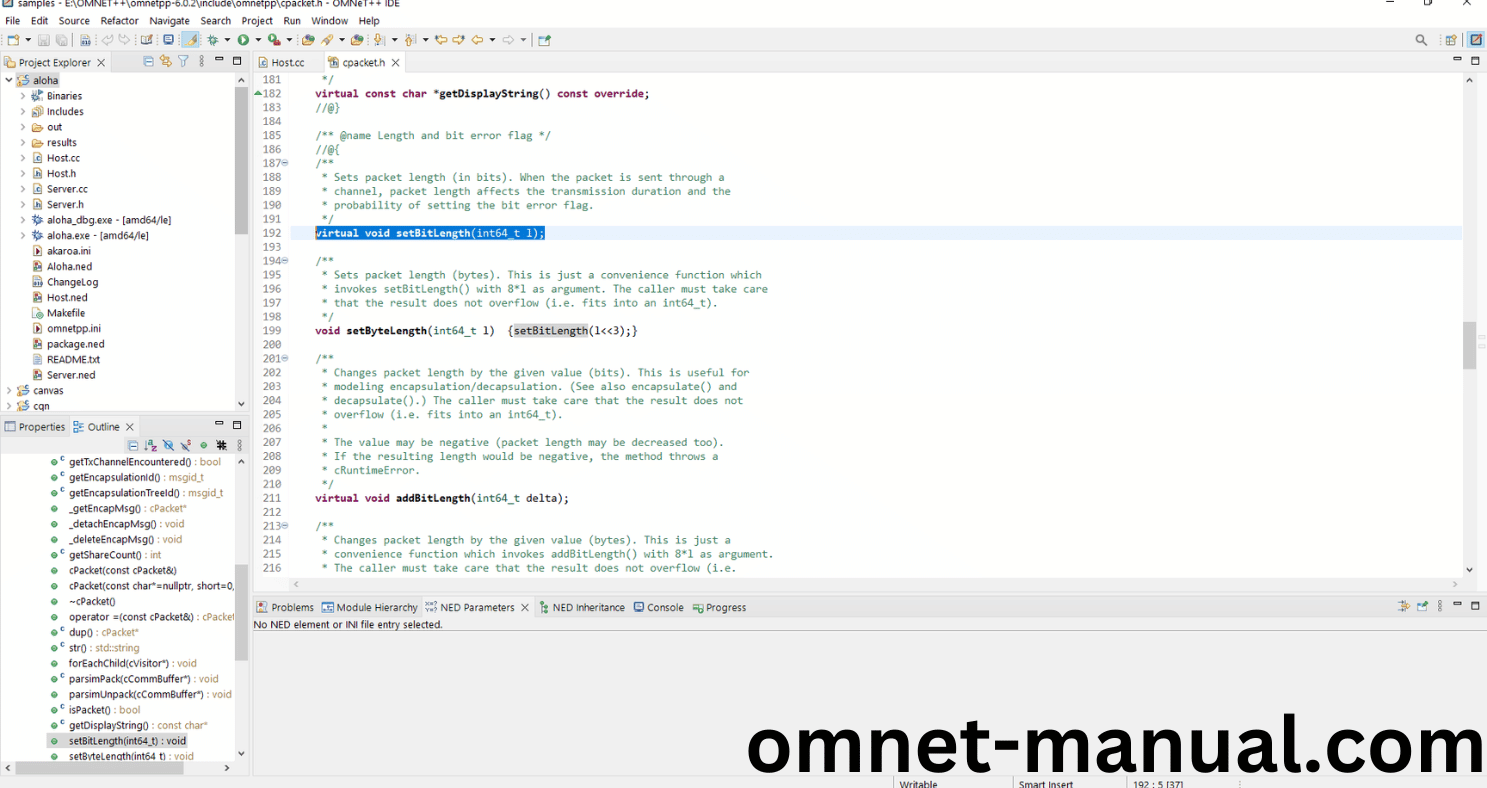Click the Project Explorer filter funnel icon
The width and height of the screenshot is (1487, 788).
183,61
